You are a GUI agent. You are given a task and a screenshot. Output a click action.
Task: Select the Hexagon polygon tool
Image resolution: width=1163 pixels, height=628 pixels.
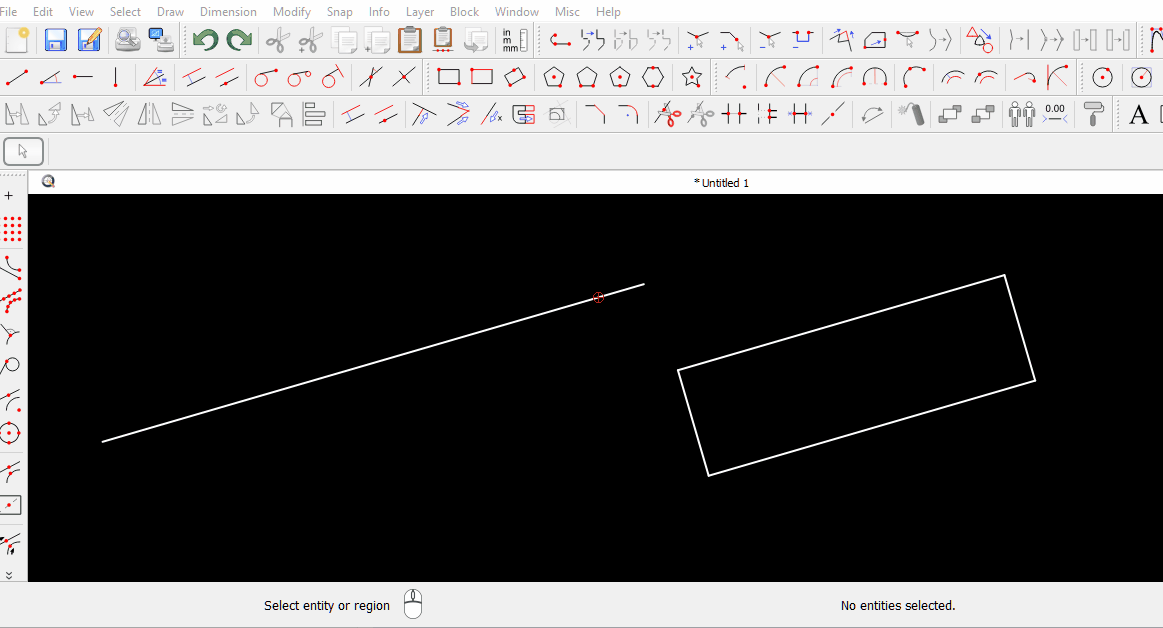[653, 77]
